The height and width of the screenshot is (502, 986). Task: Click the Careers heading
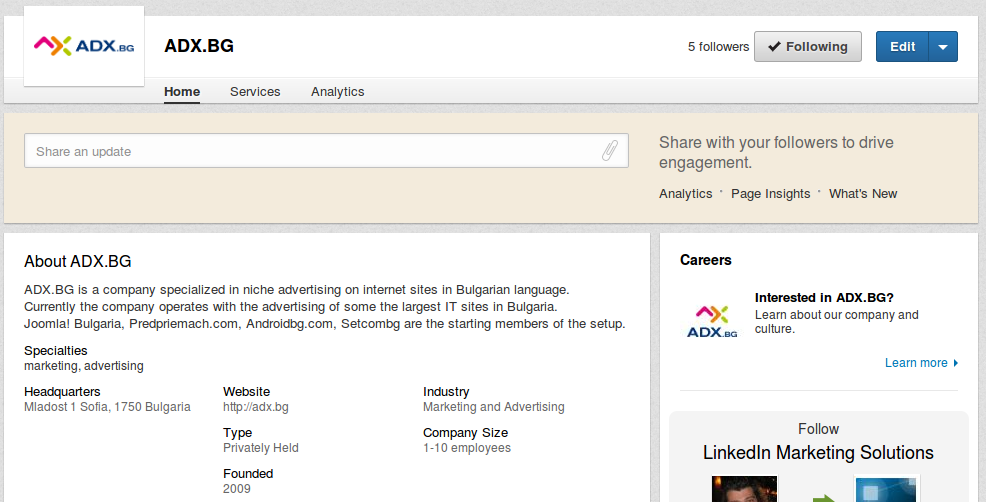(706, 260)
